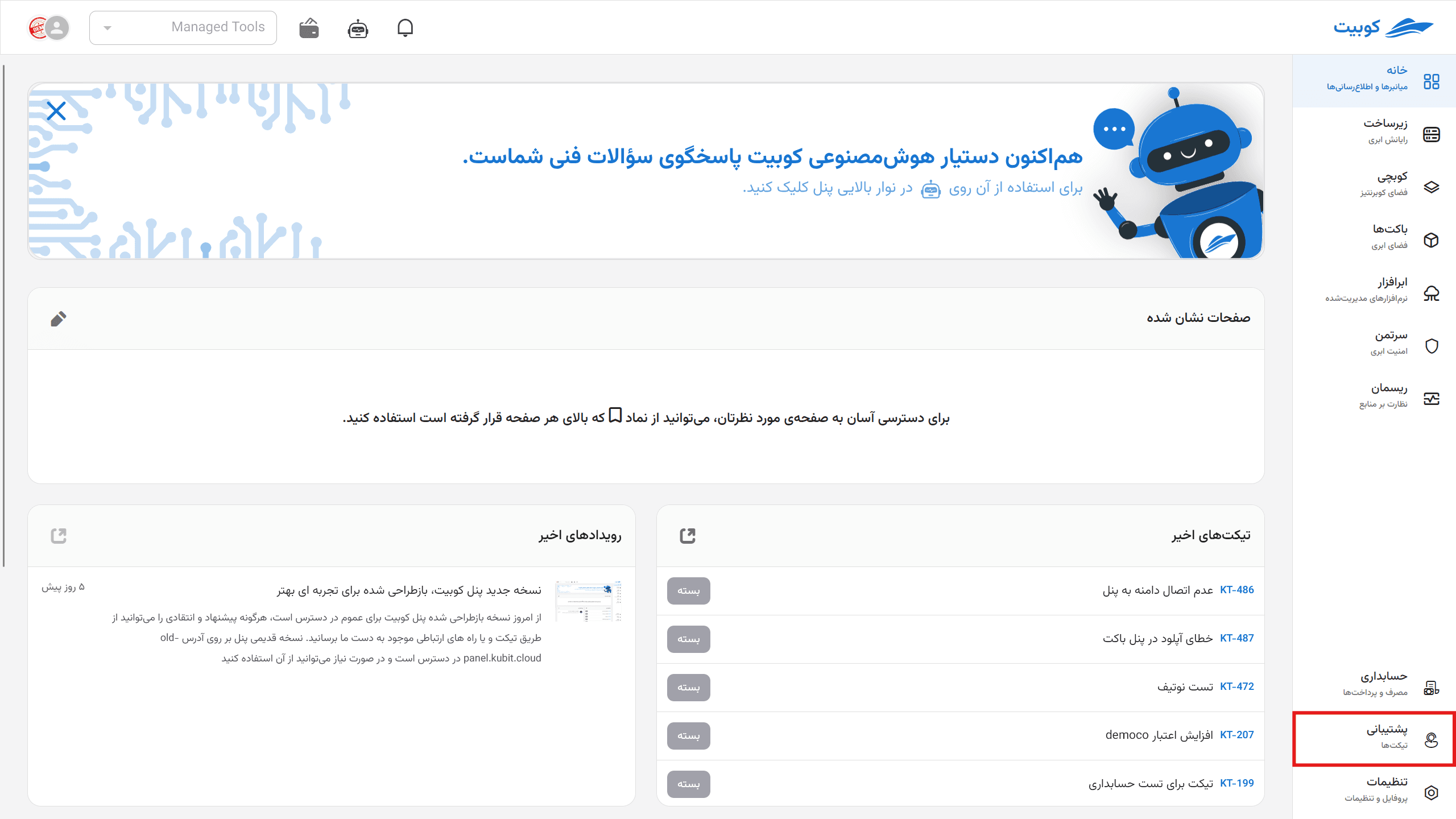Close the AI assistant banner
This screenshot has height=819, width=1456.
56,111
